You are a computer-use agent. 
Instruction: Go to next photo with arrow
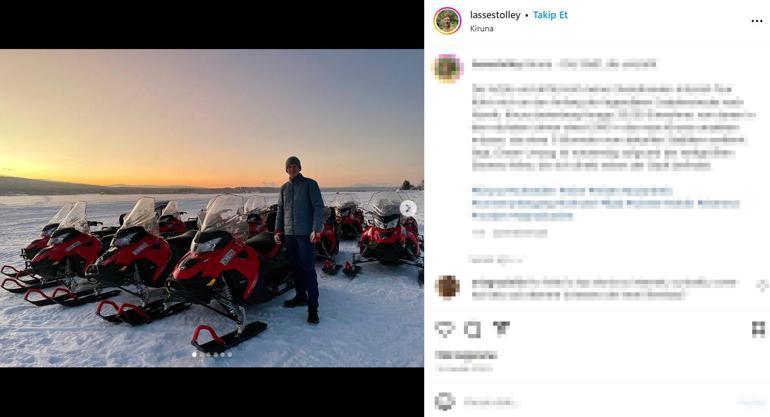pyautogui.click(x=408, y=208)
